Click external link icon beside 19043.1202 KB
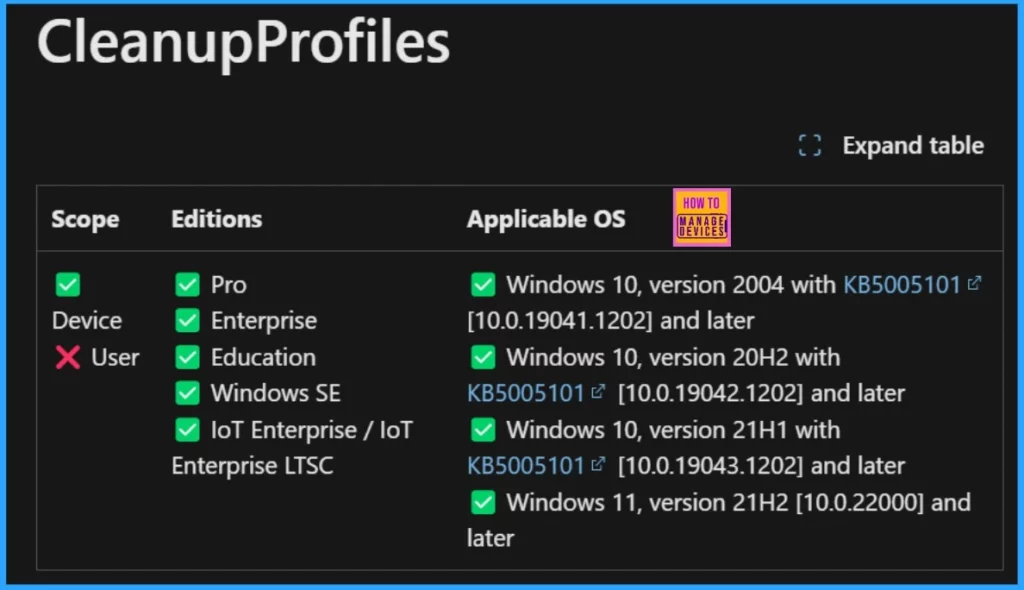 point(598,464)
